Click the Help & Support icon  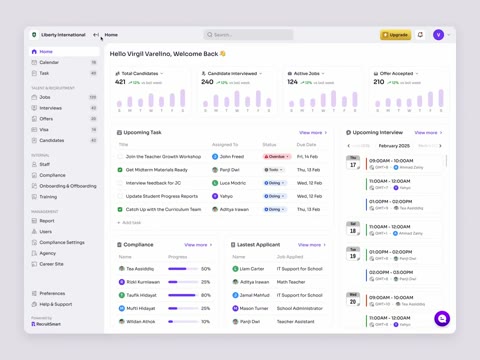coord(34,304)
